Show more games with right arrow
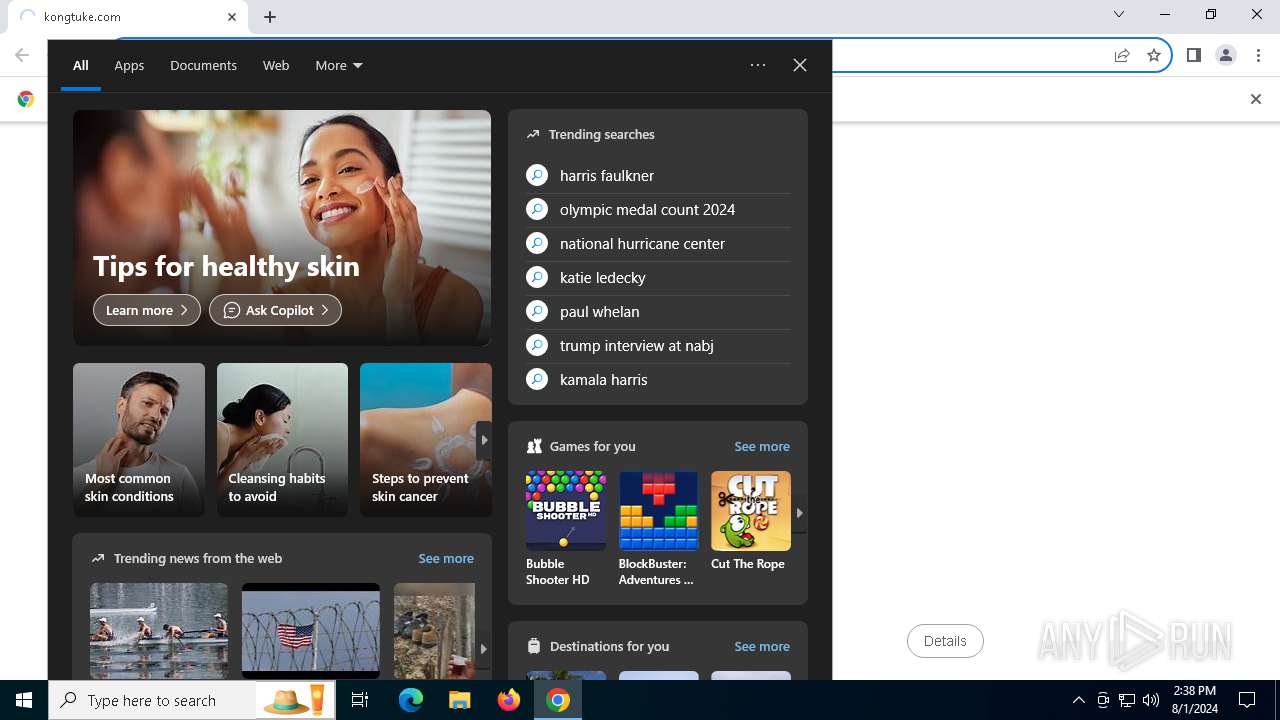 click(799, 513)
